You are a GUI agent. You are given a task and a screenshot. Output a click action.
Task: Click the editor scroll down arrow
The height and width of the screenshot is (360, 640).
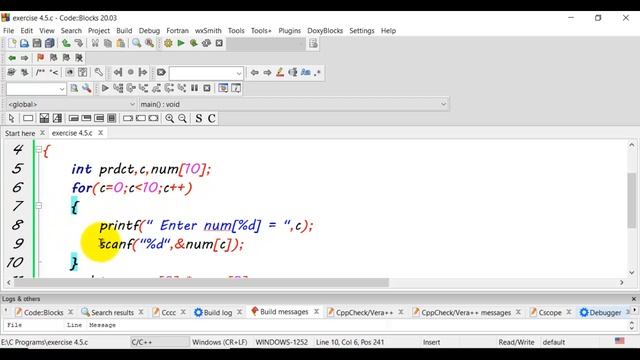tap(631, 272)
